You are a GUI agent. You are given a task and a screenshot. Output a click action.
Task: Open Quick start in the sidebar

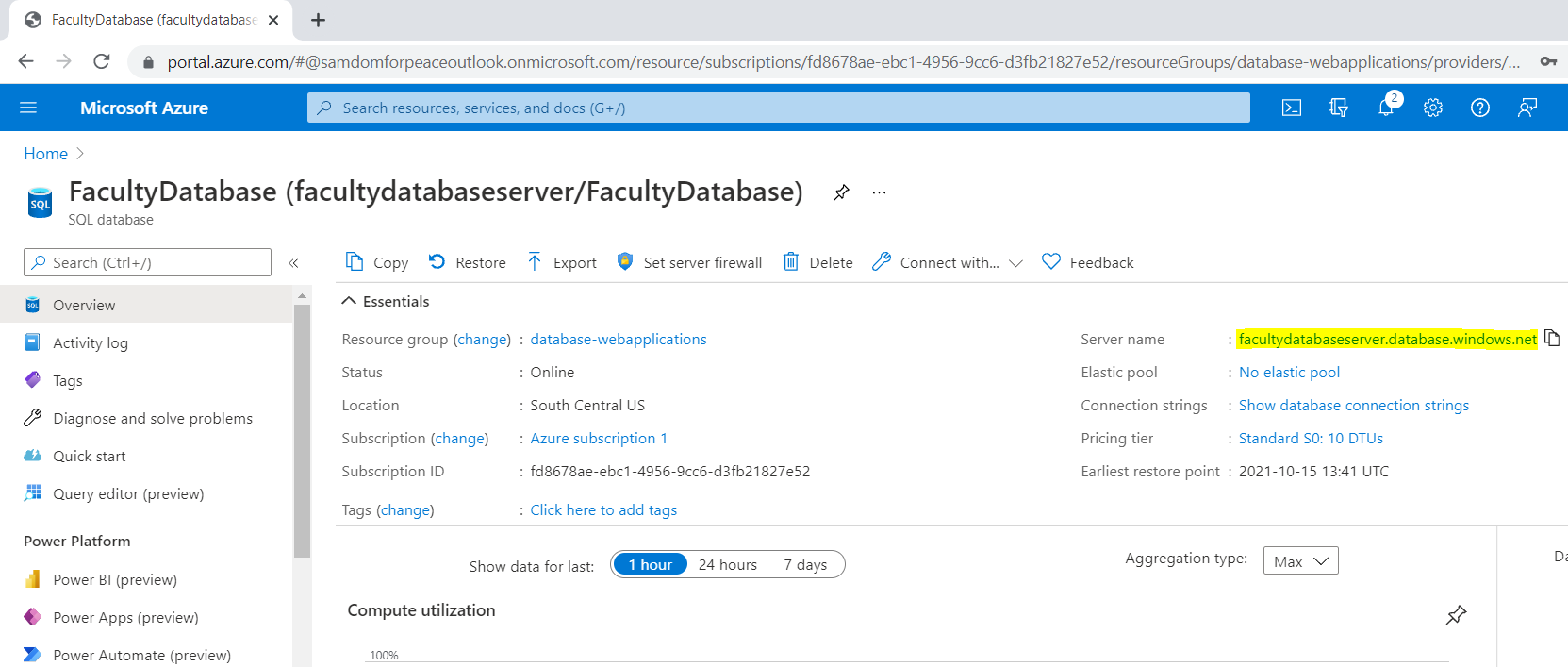146,456
